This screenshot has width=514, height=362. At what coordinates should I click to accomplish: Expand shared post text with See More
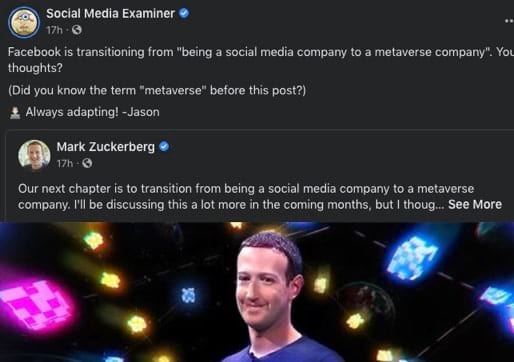point(475,204)
